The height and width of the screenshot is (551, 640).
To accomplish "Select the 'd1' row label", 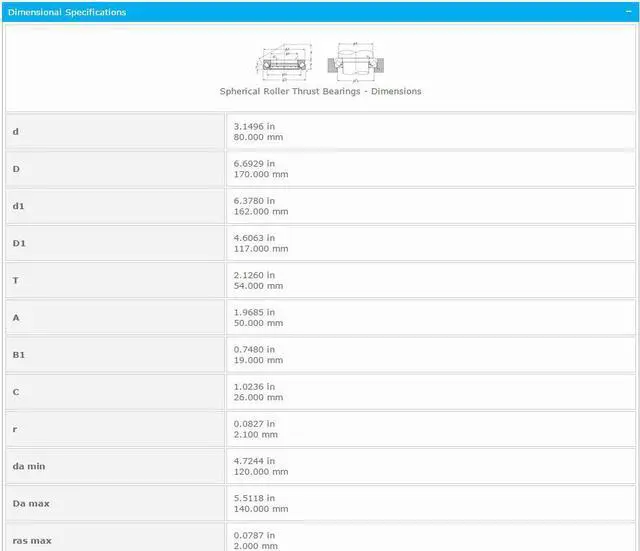I will (x=18, y=206).
